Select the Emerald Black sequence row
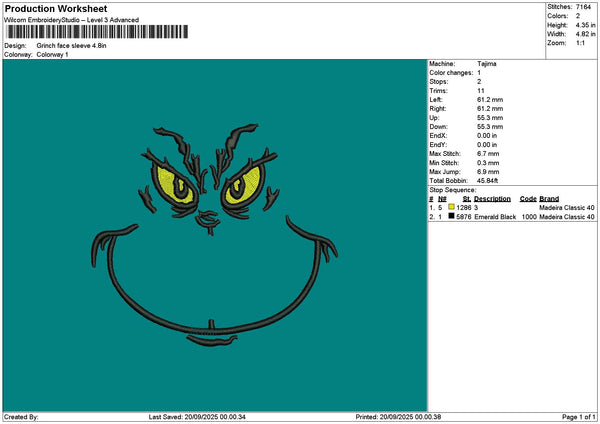This screenshot has height=424, width=600. (512, 217)
